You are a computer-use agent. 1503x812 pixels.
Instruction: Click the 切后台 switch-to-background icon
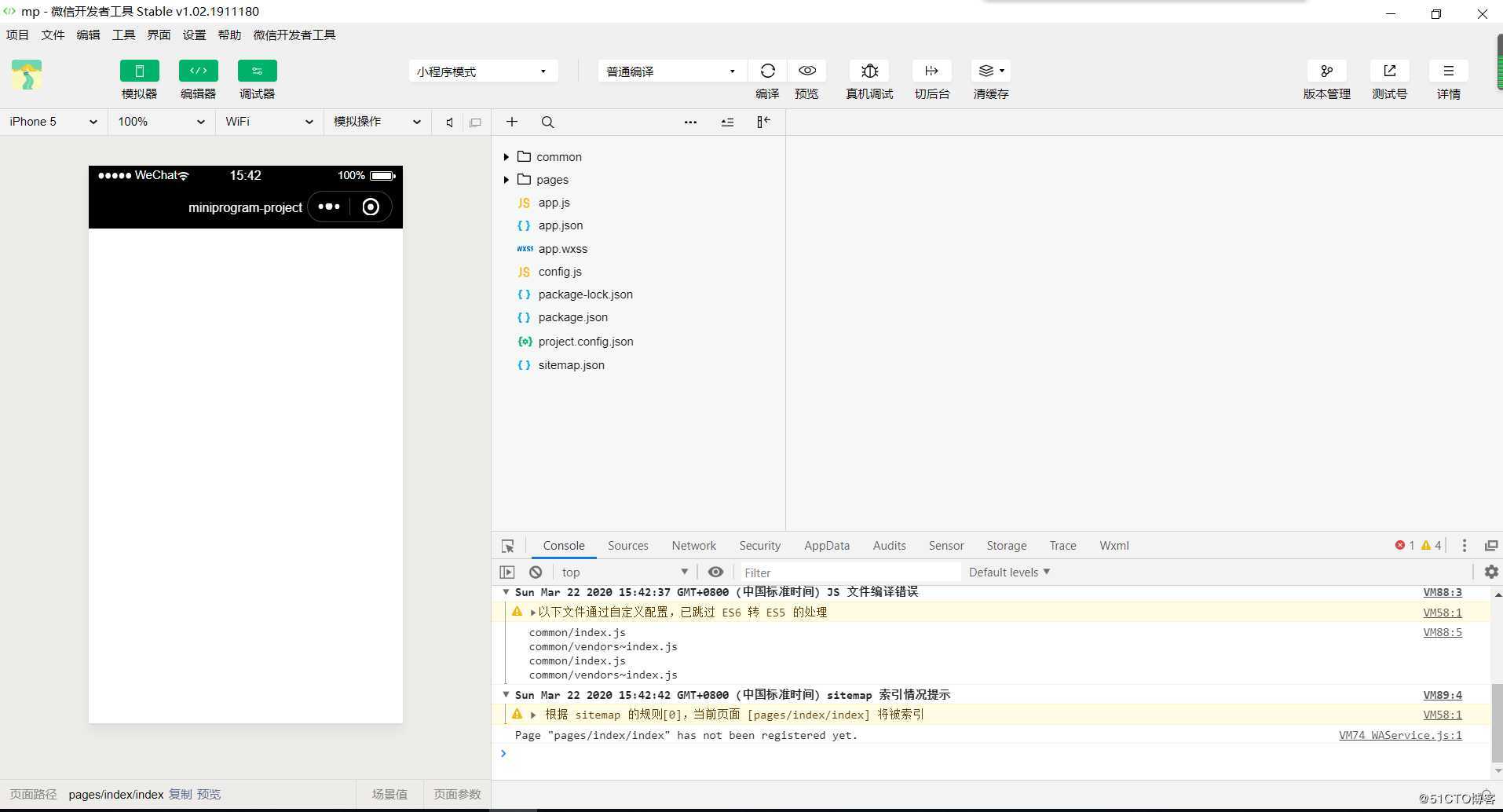[932, 71]
